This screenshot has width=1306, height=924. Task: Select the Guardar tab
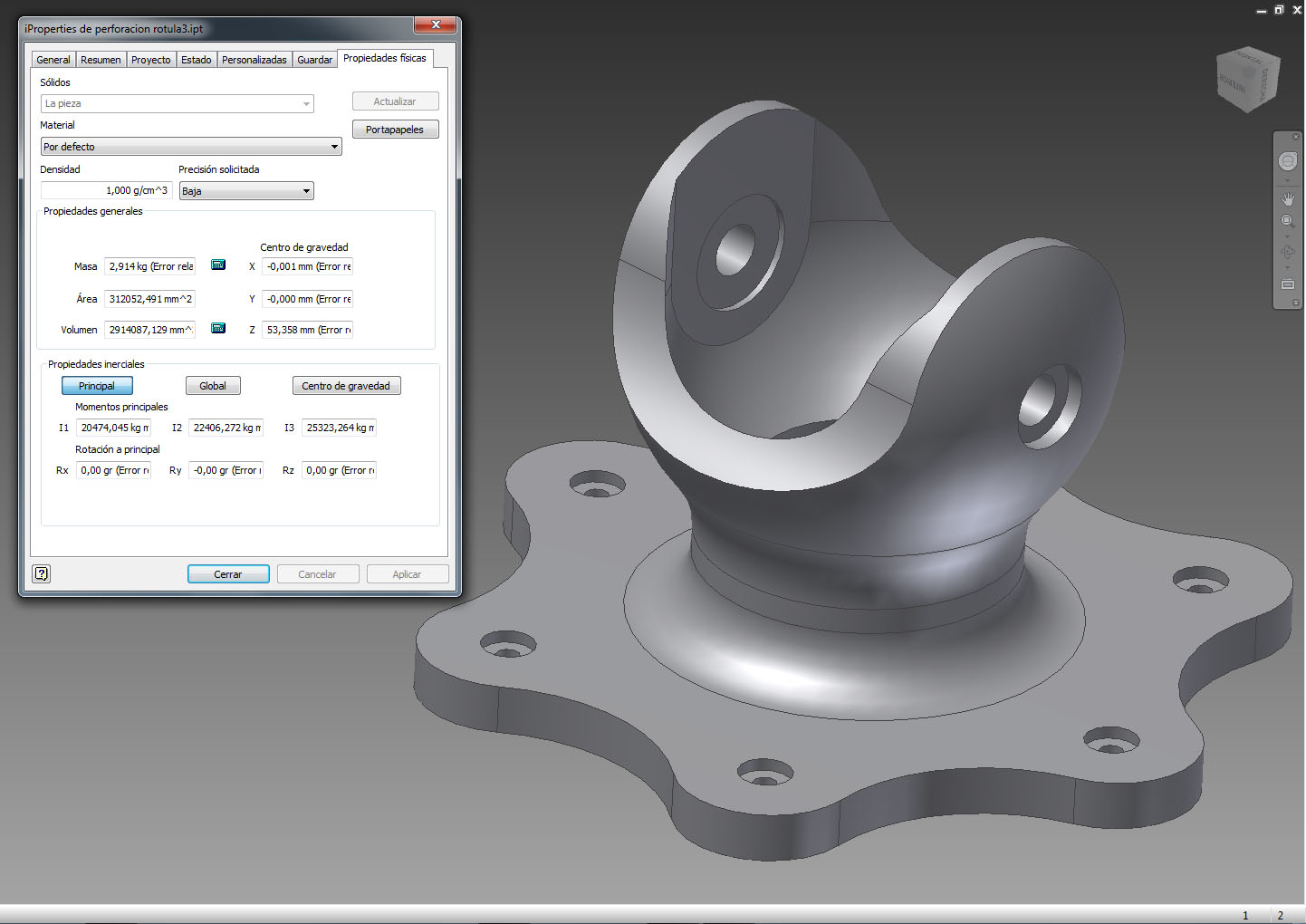(x=314, y=60)
